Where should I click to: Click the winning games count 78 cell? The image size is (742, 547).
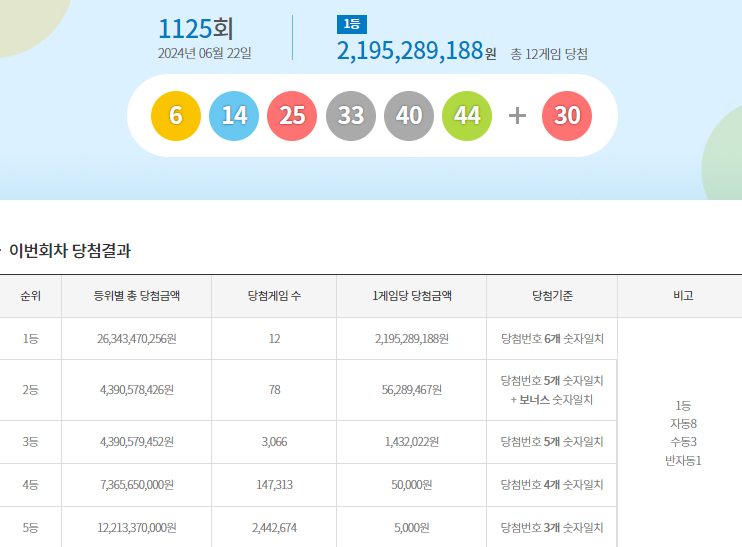click(274, 390)
